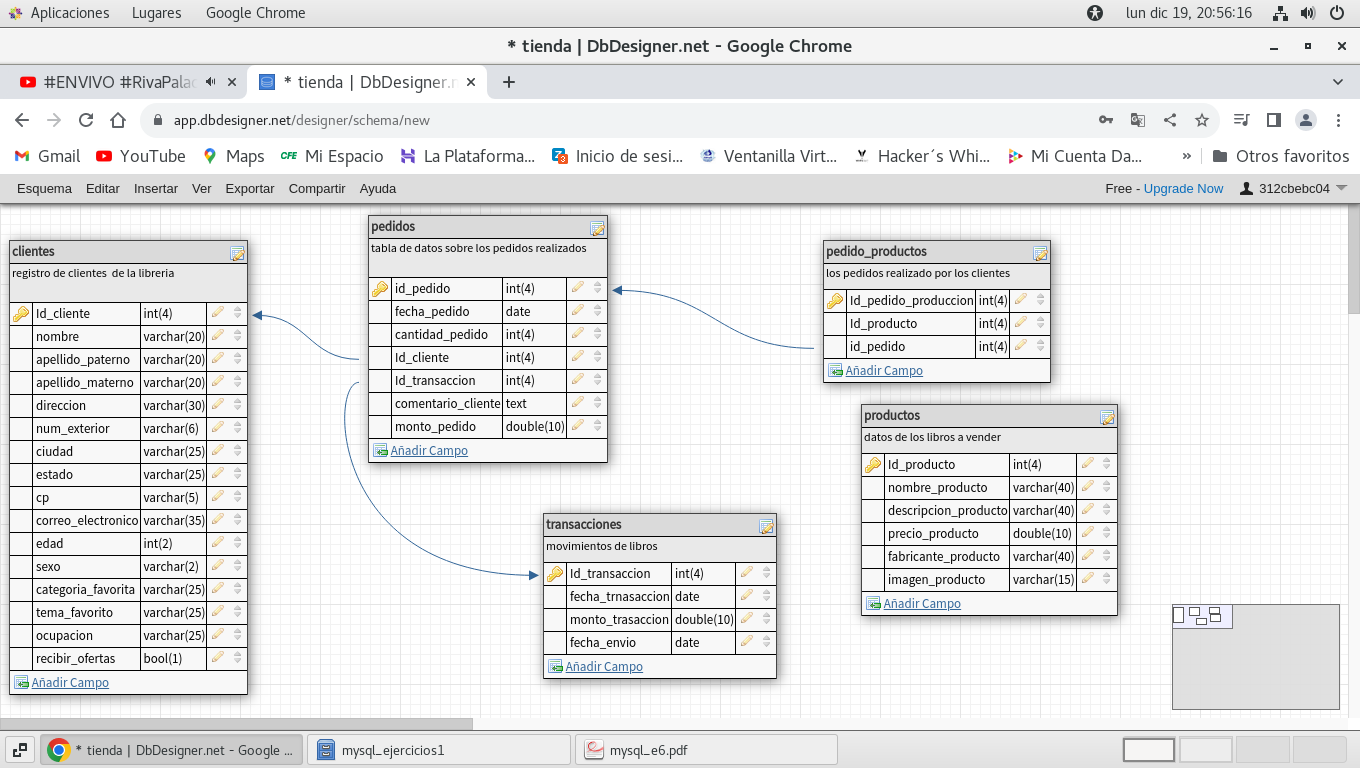Screen dimensions: 1360x768
Task: Click edit note icon on transacciones table header
Action: [x=766, y=526]
